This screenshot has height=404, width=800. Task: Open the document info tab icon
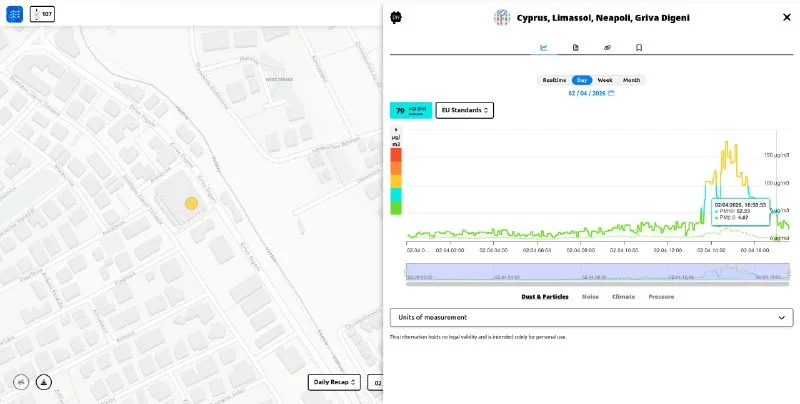coord(576,47)
